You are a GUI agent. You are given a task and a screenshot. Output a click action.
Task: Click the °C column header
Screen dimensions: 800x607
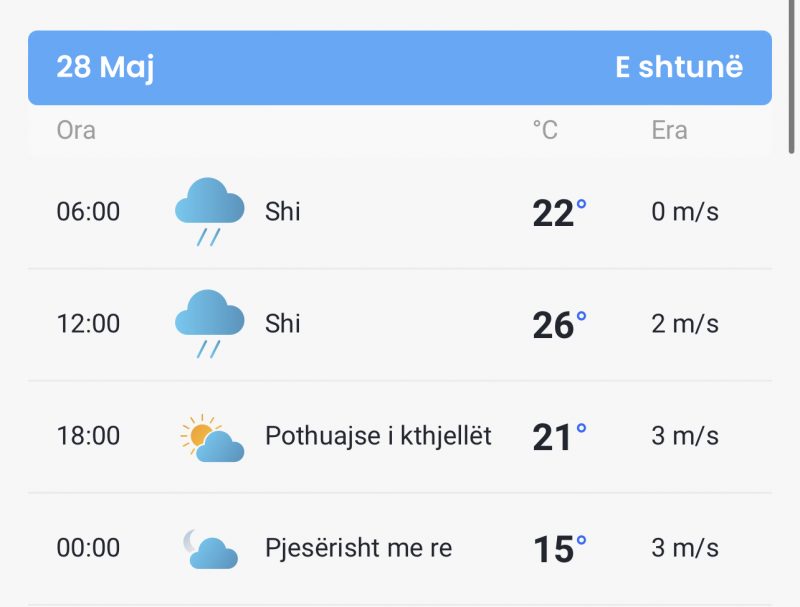click(x=545, y=130)
